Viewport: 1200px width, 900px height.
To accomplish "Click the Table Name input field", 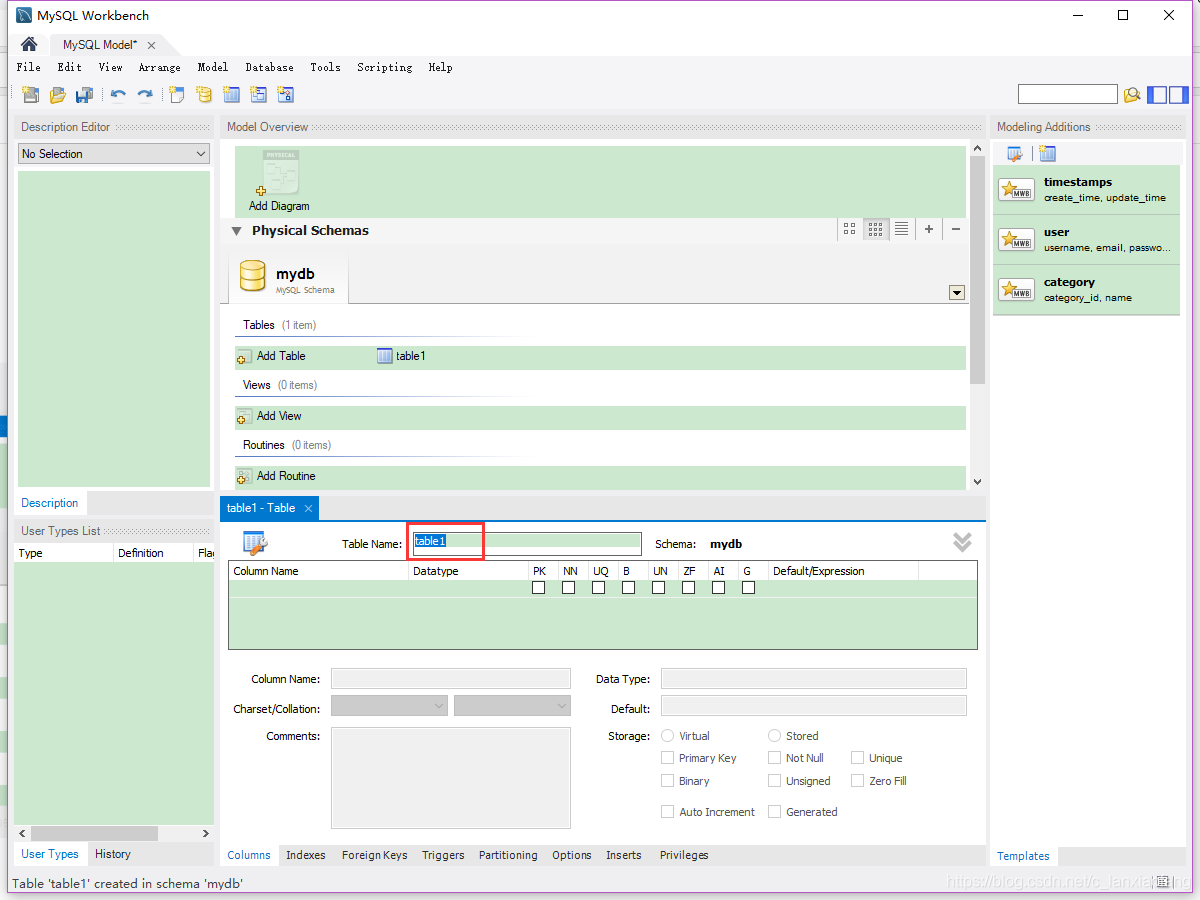I will [x=527, y=542].
